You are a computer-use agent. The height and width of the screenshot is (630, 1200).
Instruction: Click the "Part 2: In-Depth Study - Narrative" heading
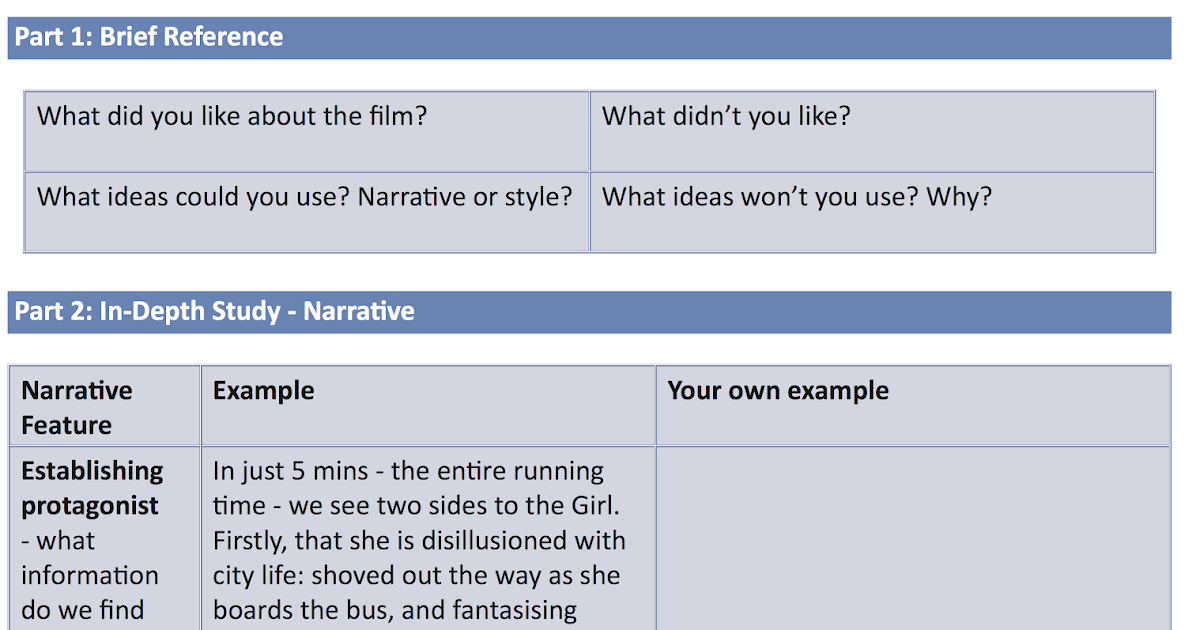588,312
